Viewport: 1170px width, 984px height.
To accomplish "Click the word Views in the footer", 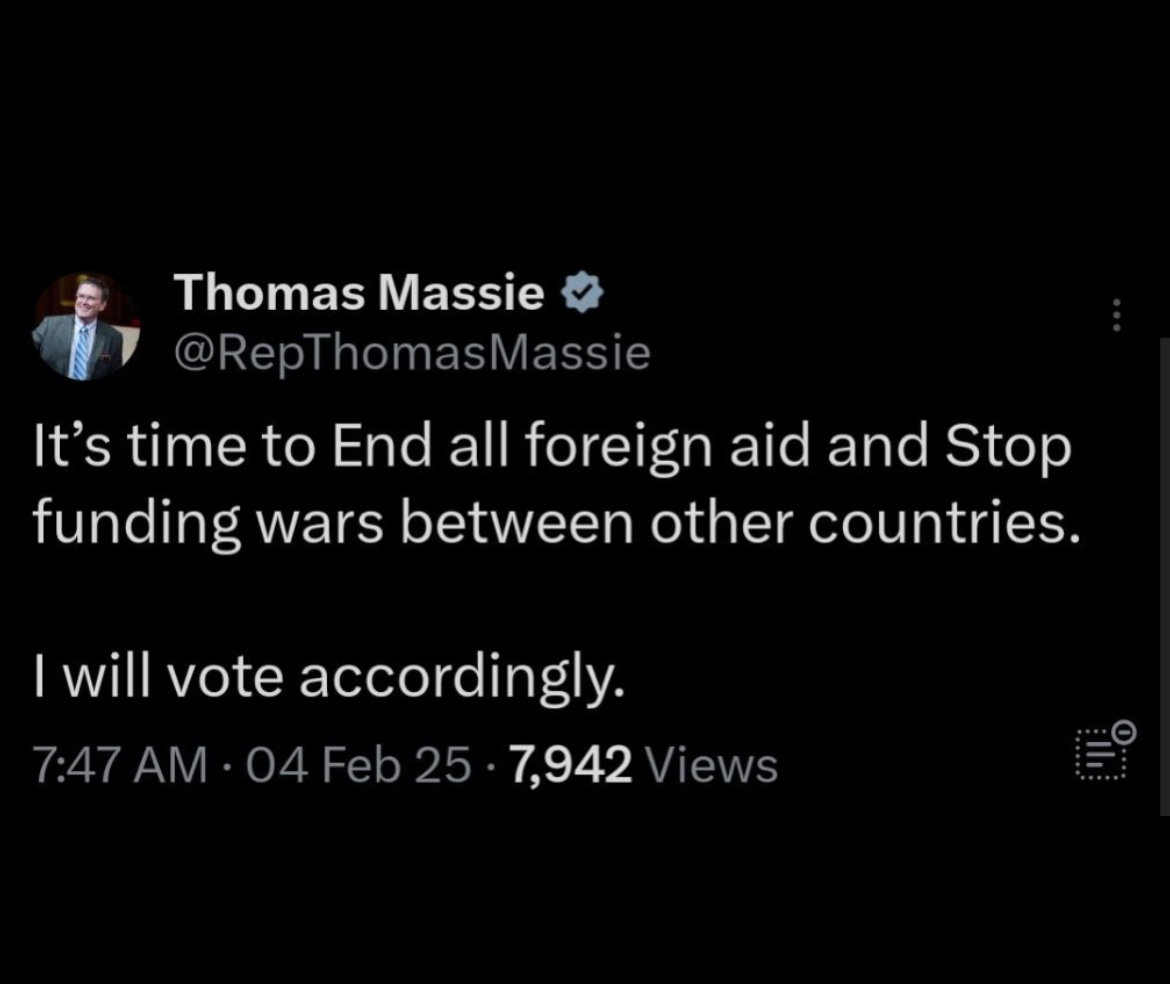I will (x=710, y=765).
